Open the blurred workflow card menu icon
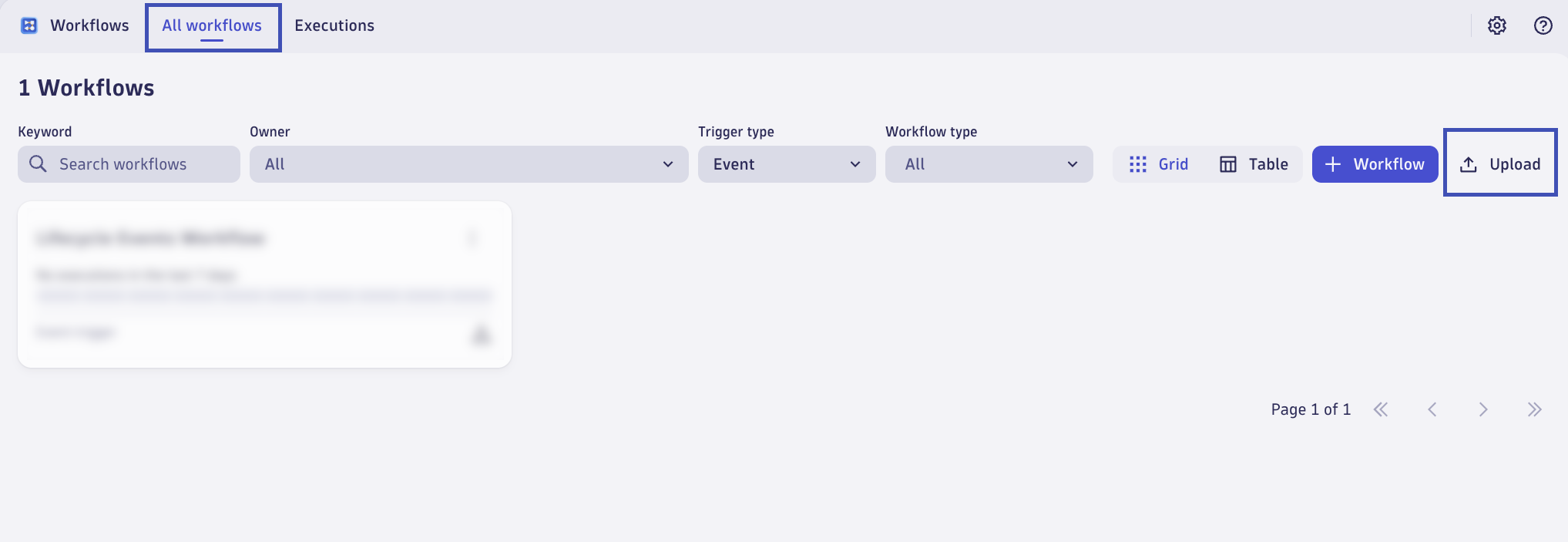The width and height of the screenshot is (1568, 542). click(x=472, y=238)
